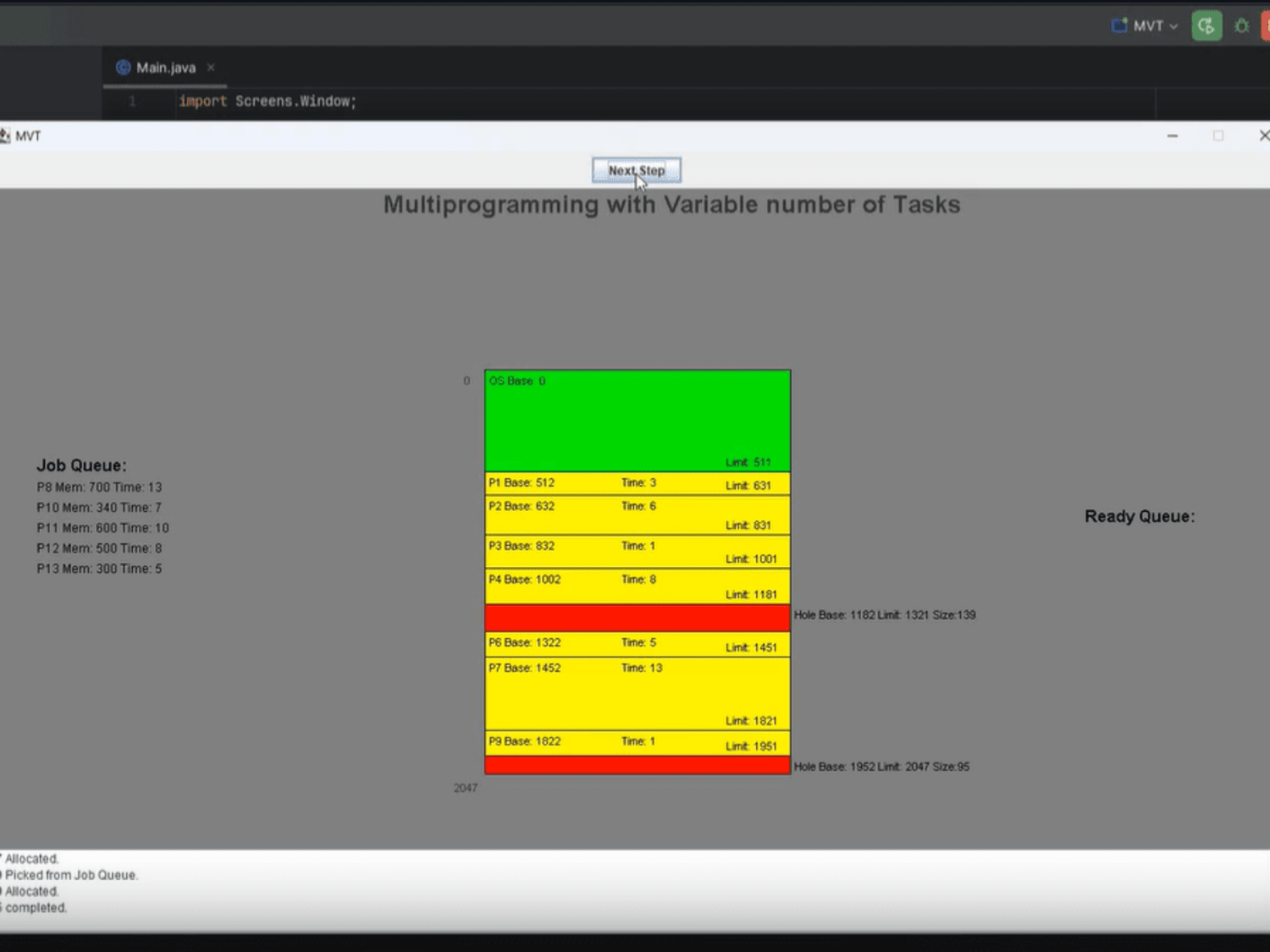Click the 'import Screens.Window;' code line
The width and height of the screenshot is (1270, 952).
268,102
